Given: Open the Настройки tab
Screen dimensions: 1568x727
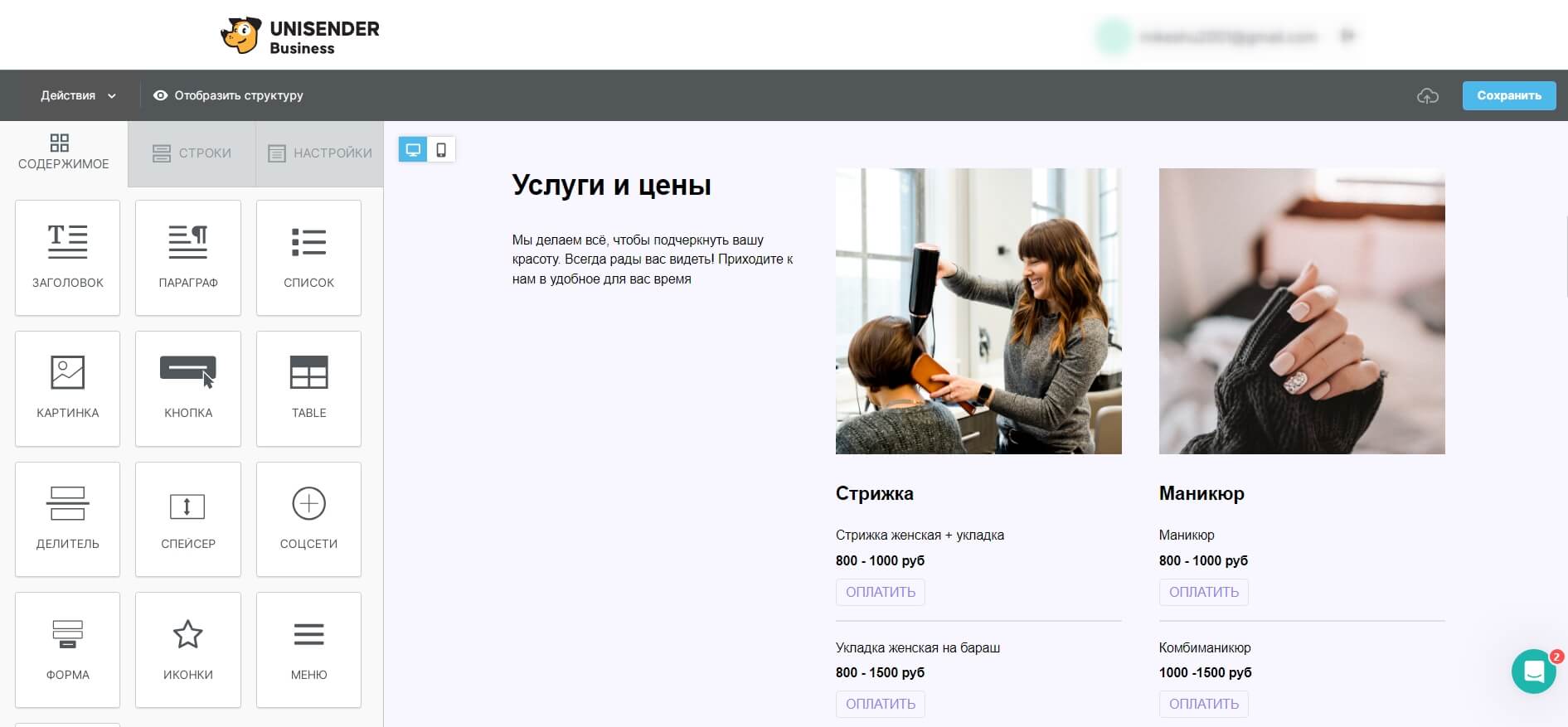Looking at the screenshot, I should (320, 153).
